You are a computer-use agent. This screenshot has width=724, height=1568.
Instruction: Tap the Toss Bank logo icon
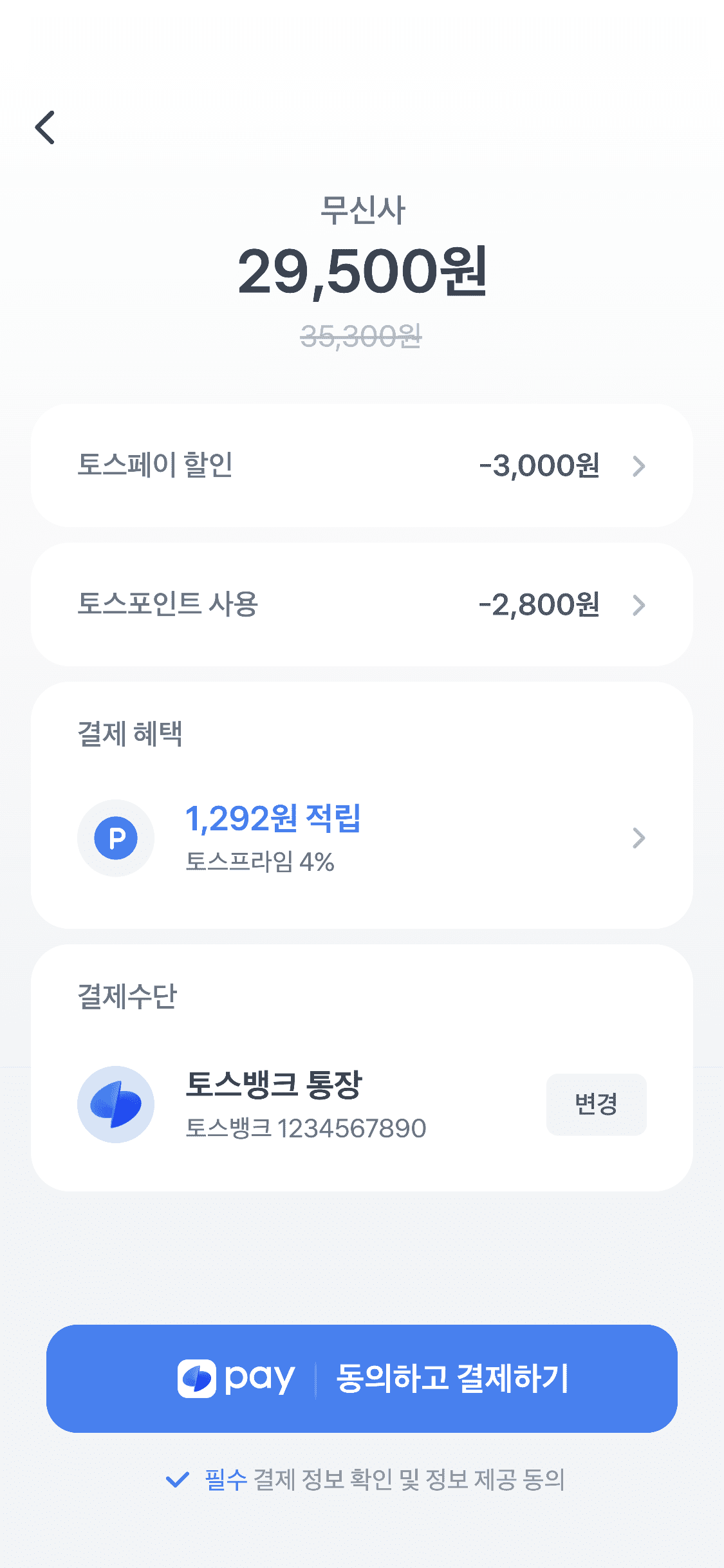tap(116, 1105)
